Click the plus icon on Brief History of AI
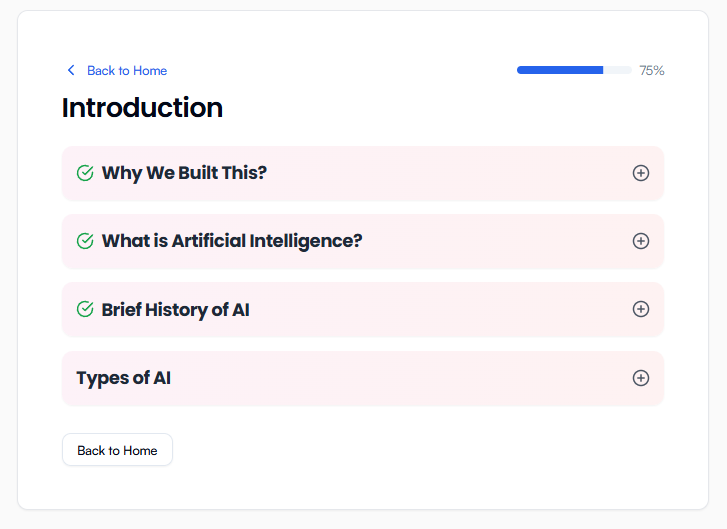This screenshot has height=529, width=727. 641,309
